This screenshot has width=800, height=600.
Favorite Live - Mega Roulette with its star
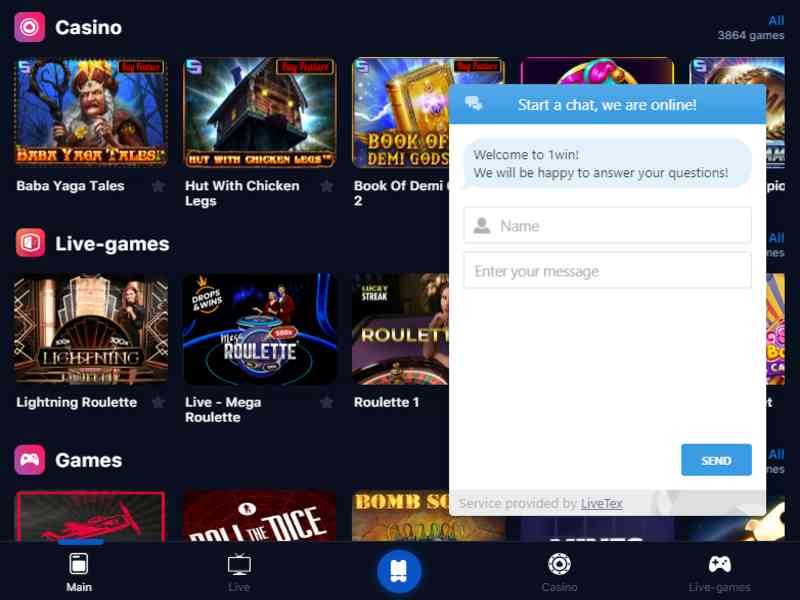[327, 403]
